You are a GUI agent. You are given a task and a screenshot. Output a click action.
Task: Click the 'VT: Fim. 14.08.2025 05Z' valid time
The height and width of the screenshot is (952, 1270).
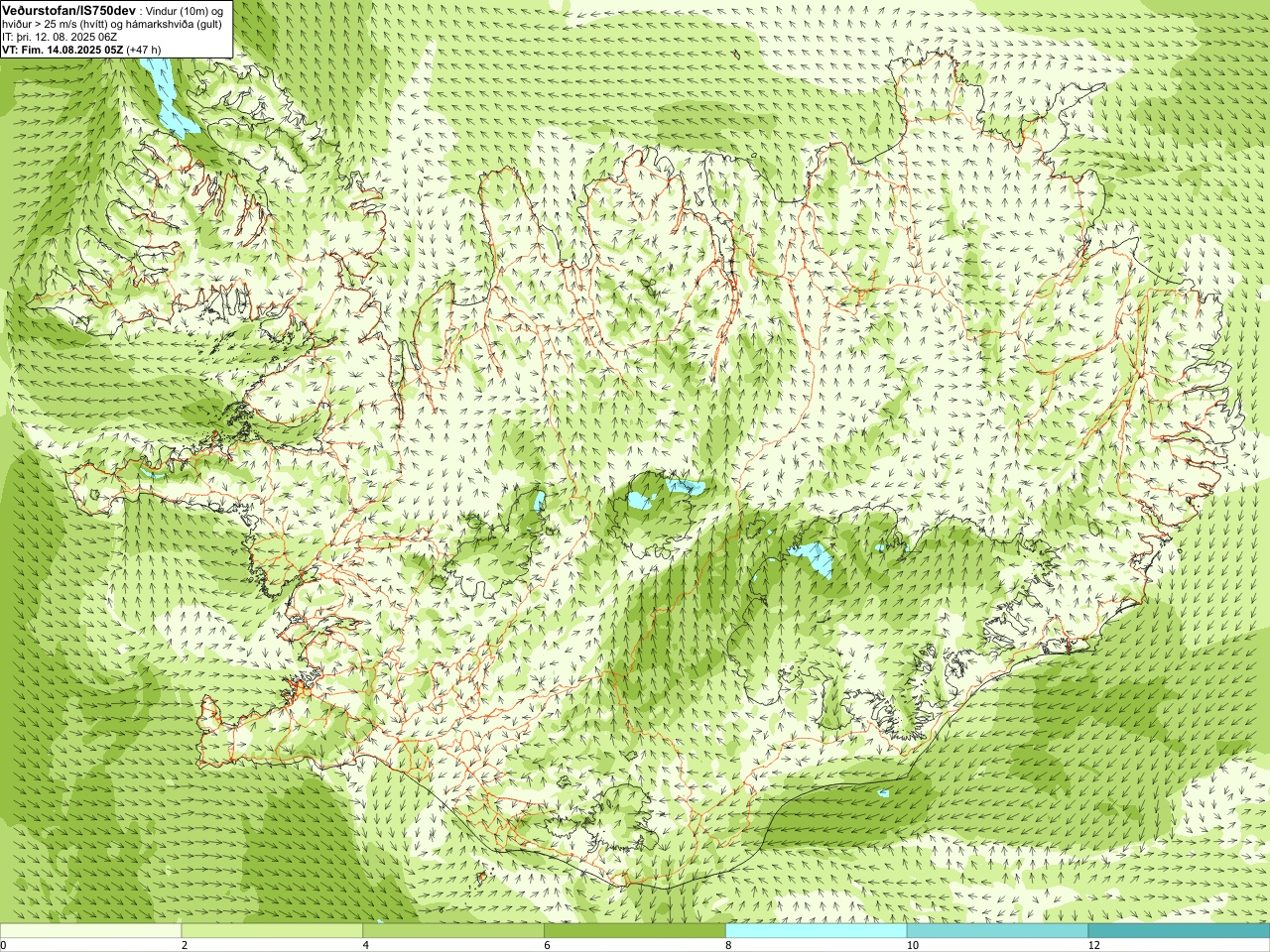(63, 49)
